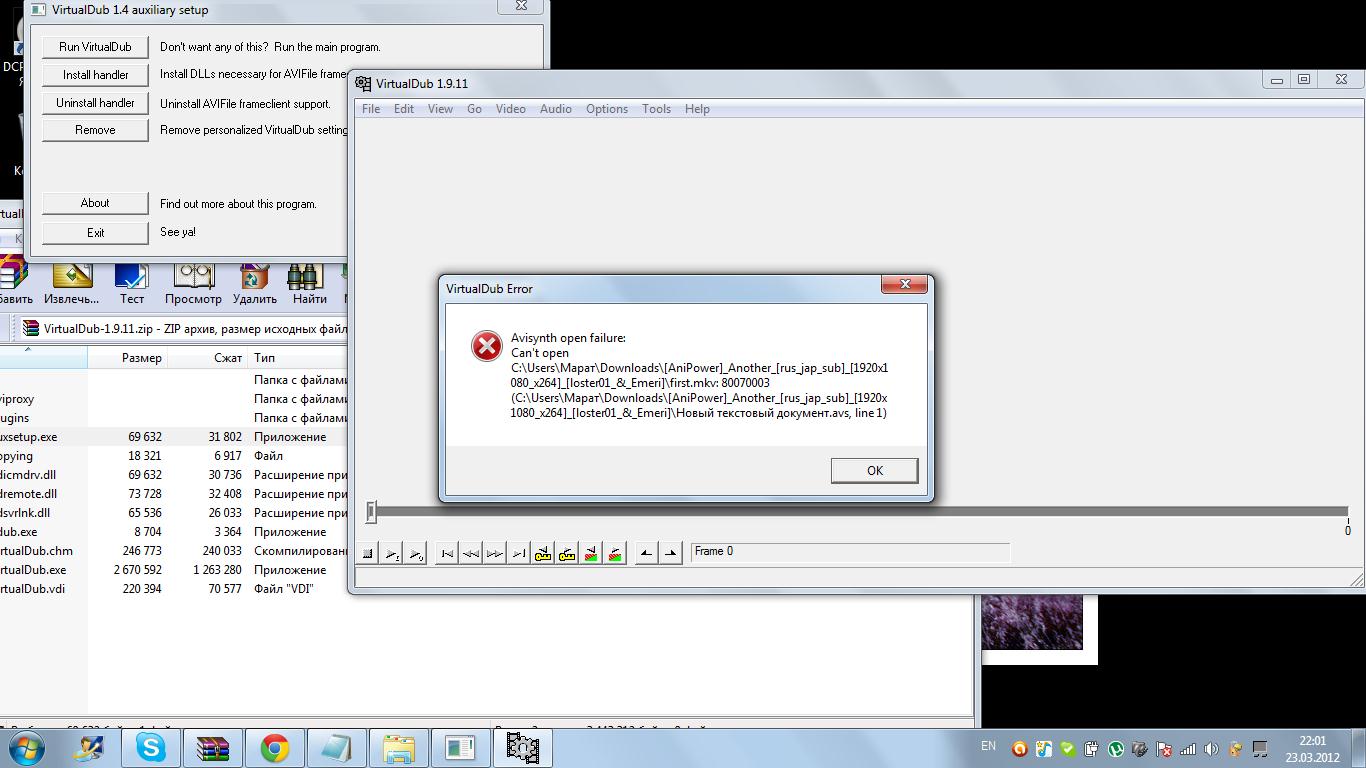This screenshot has height=768, width=1366.
Task: Click Run VirtualDub in auxiliary setup
Action: (95, 47)
